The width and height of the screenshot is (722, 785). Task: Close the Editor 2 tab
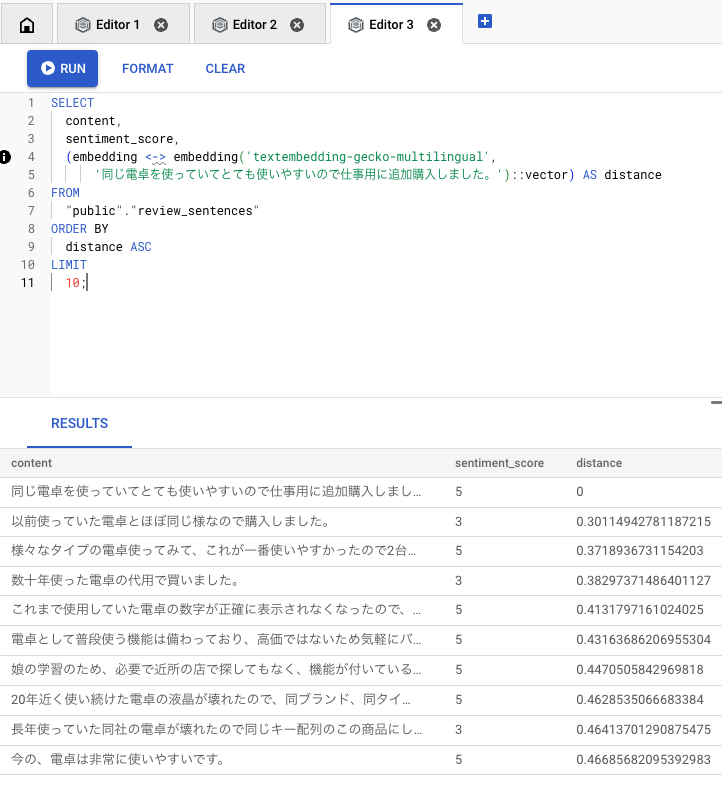pos(297,25)
